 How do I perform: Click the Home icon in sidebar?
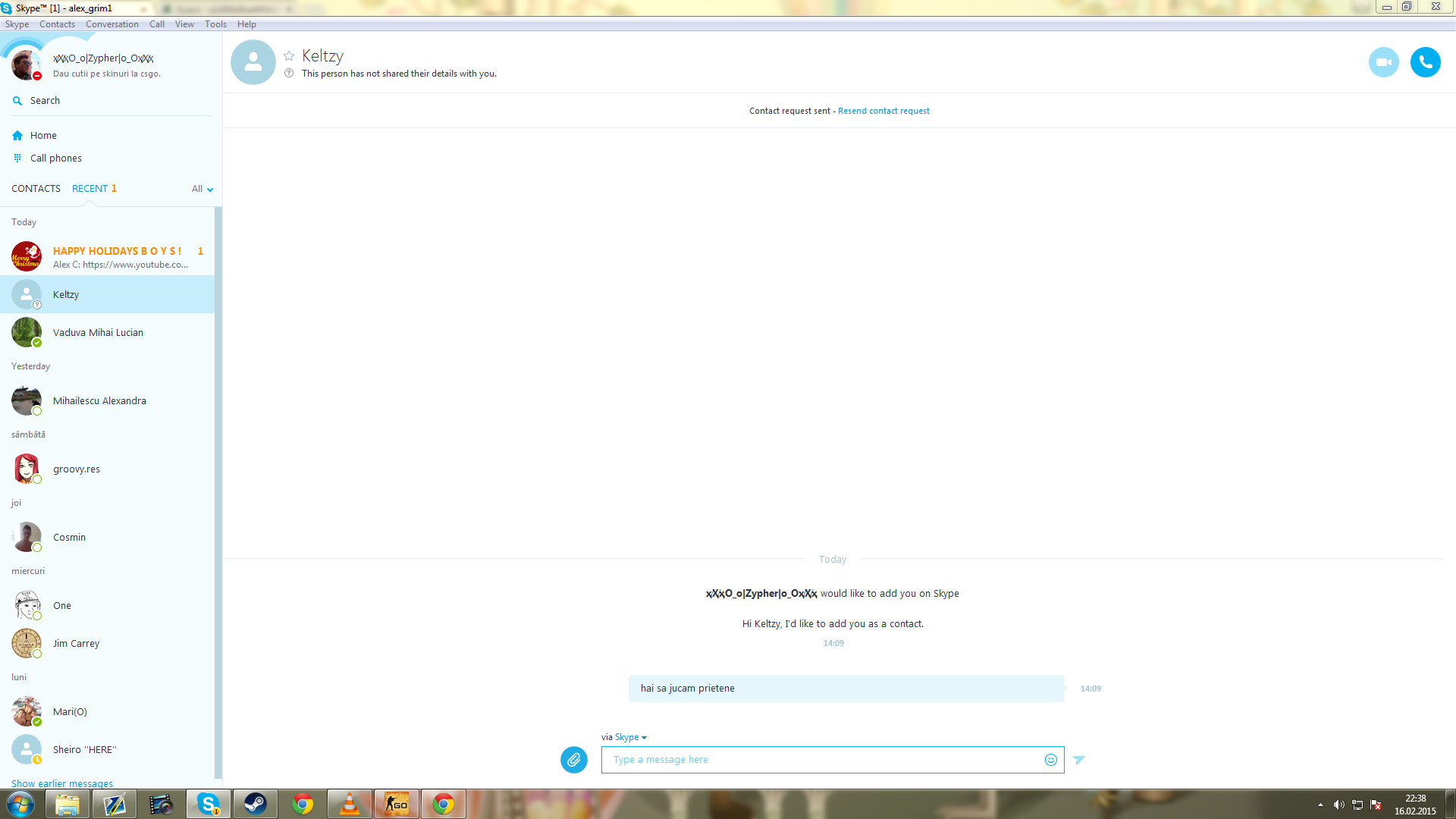pos(17,136)
